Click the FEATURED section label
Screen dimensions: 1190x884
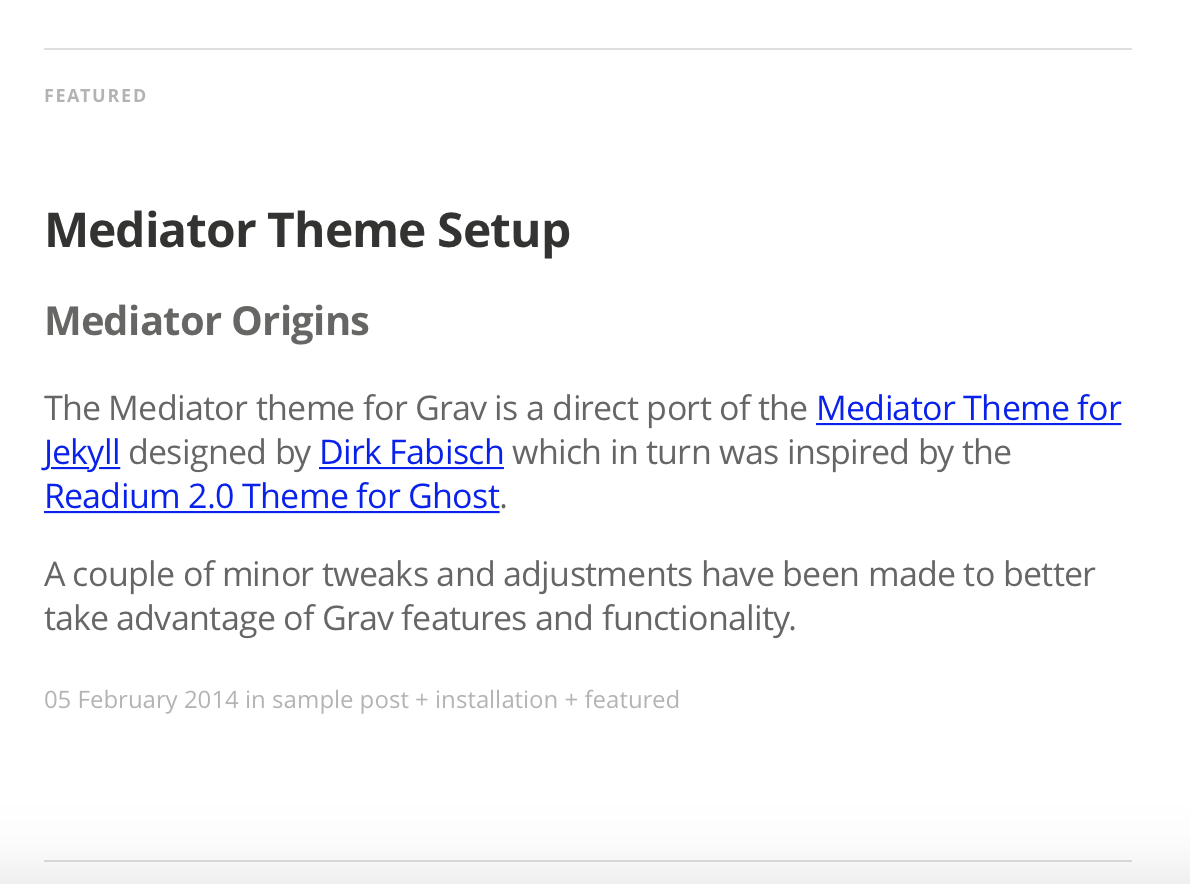[x=96, y=96]
